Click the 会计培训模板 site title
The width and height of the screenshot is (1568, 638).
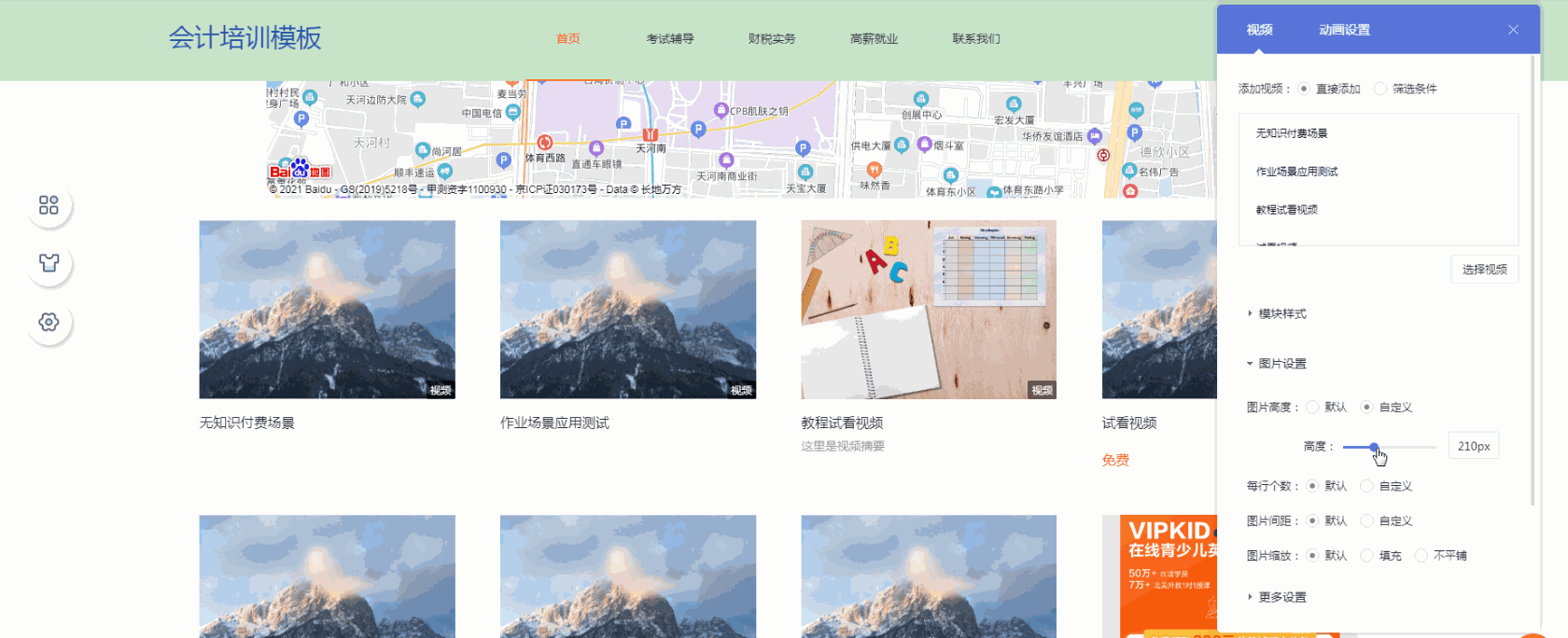tap(245, 38)
